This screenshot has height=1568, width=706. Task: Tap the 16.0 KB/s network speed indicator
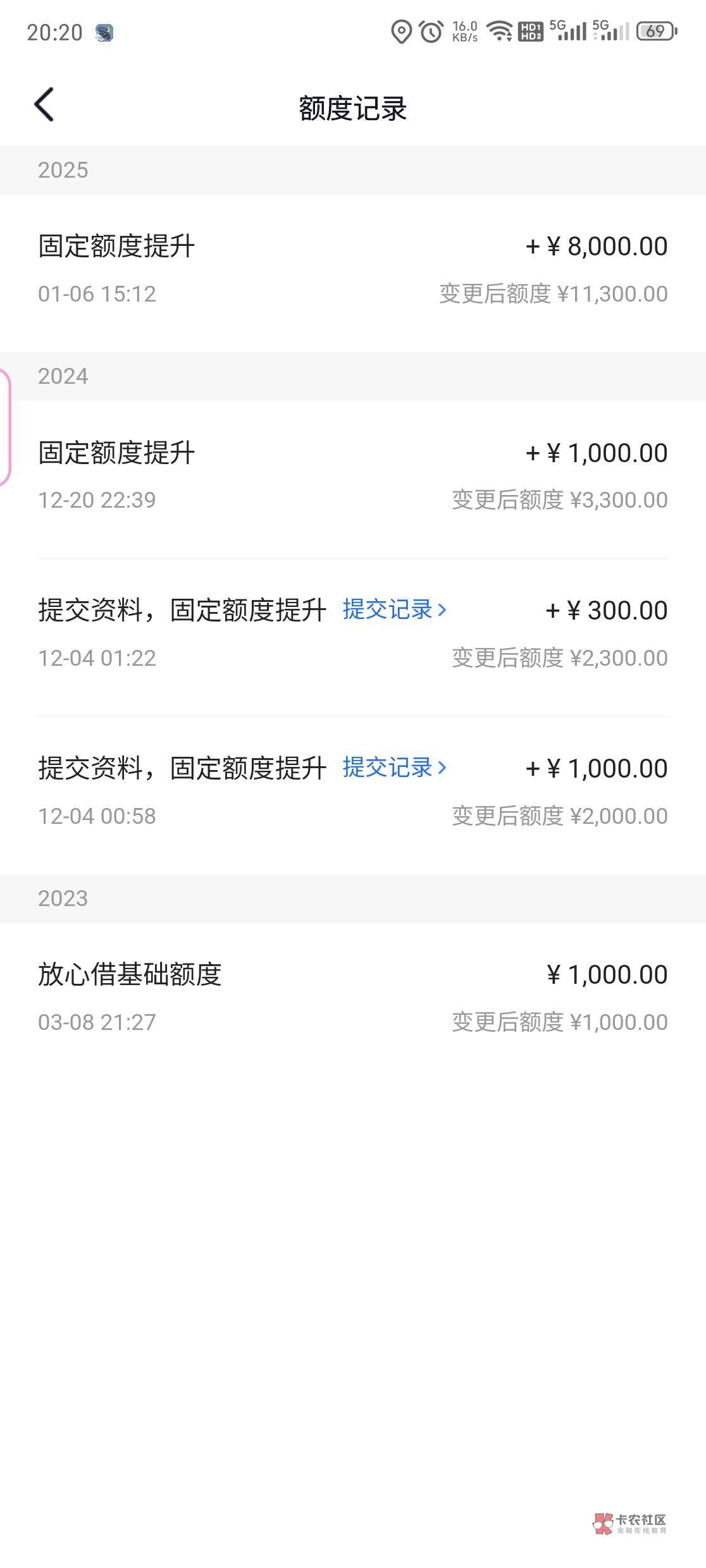465,32
